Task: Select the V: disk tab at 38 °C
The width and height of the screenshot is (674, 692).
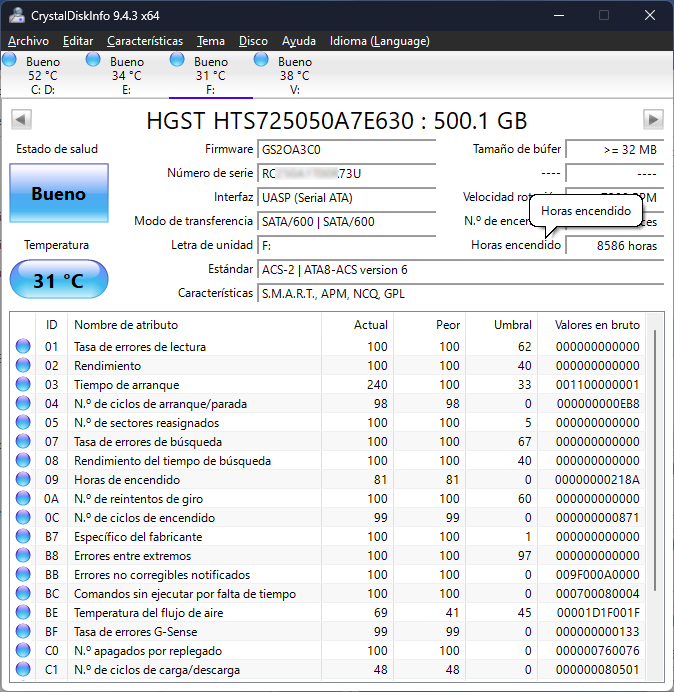Action: (294, 75)
